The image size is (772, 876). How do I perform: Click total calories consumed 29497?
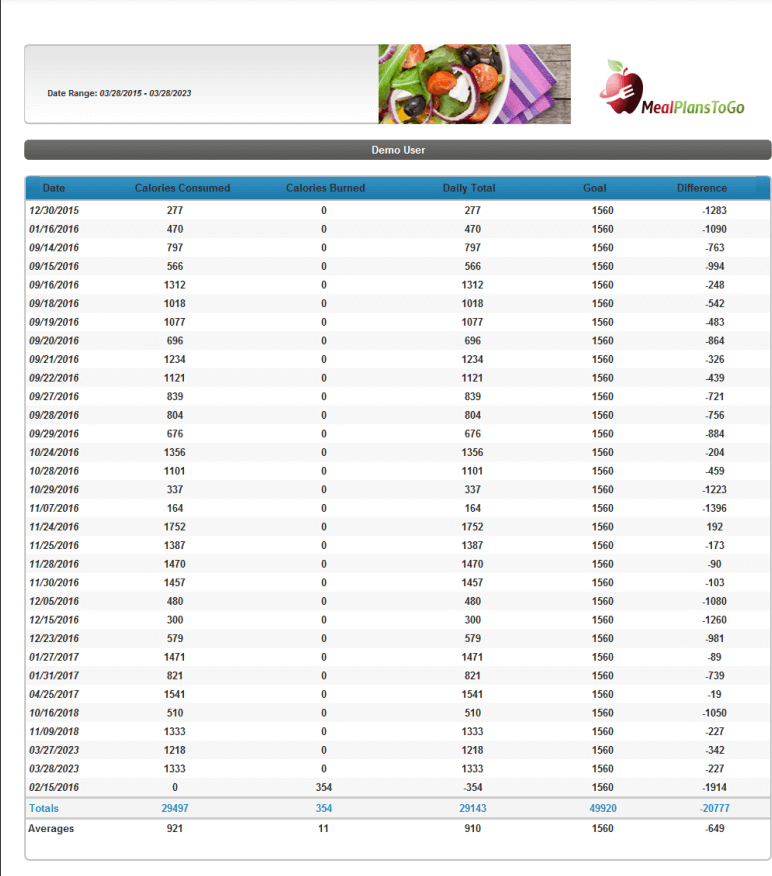point(175,808)
